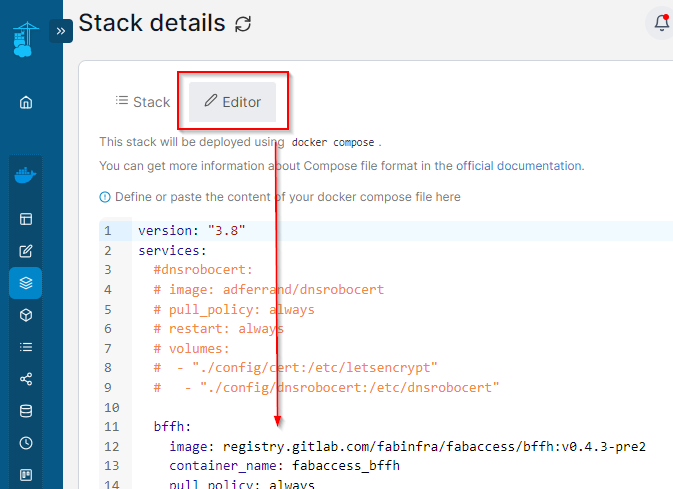673x489 pixels.
Task: Click the info icon beside compose hint
Action: point(105,197)
